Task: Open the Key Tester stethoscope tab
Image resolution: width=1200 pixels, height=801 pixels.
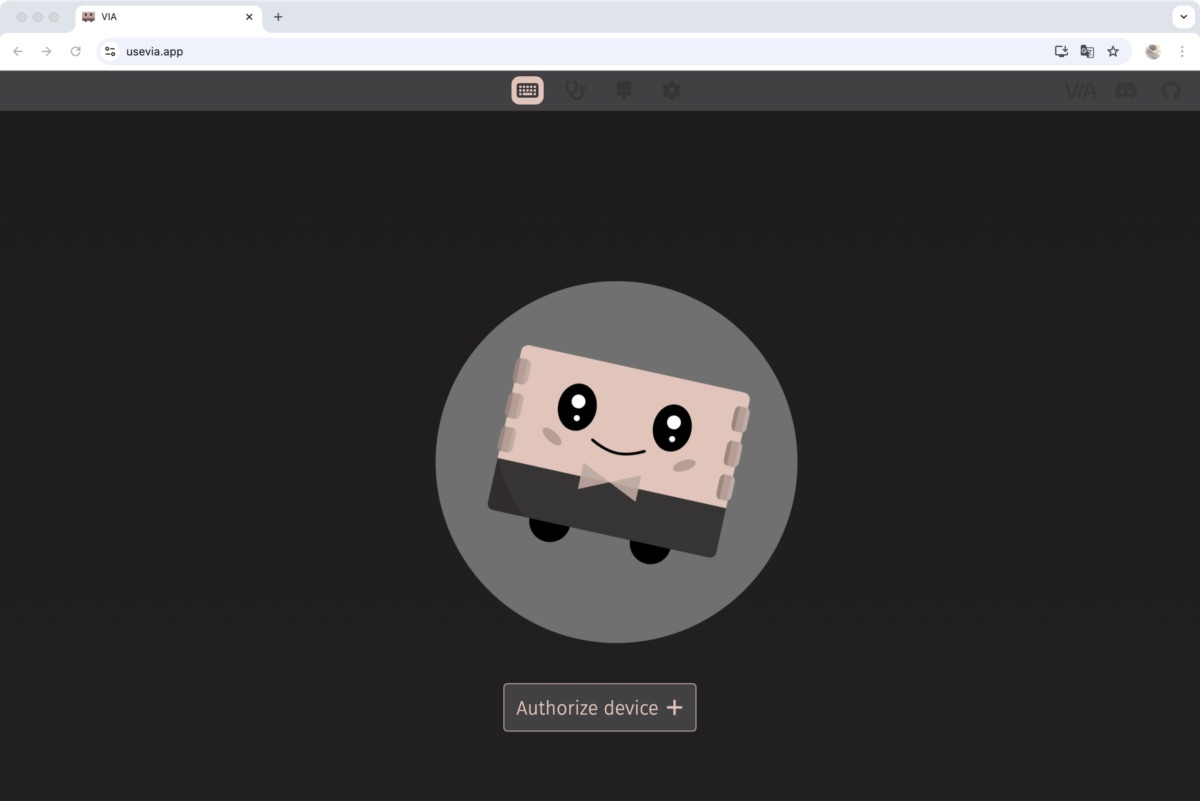Action: pos(575,90)
